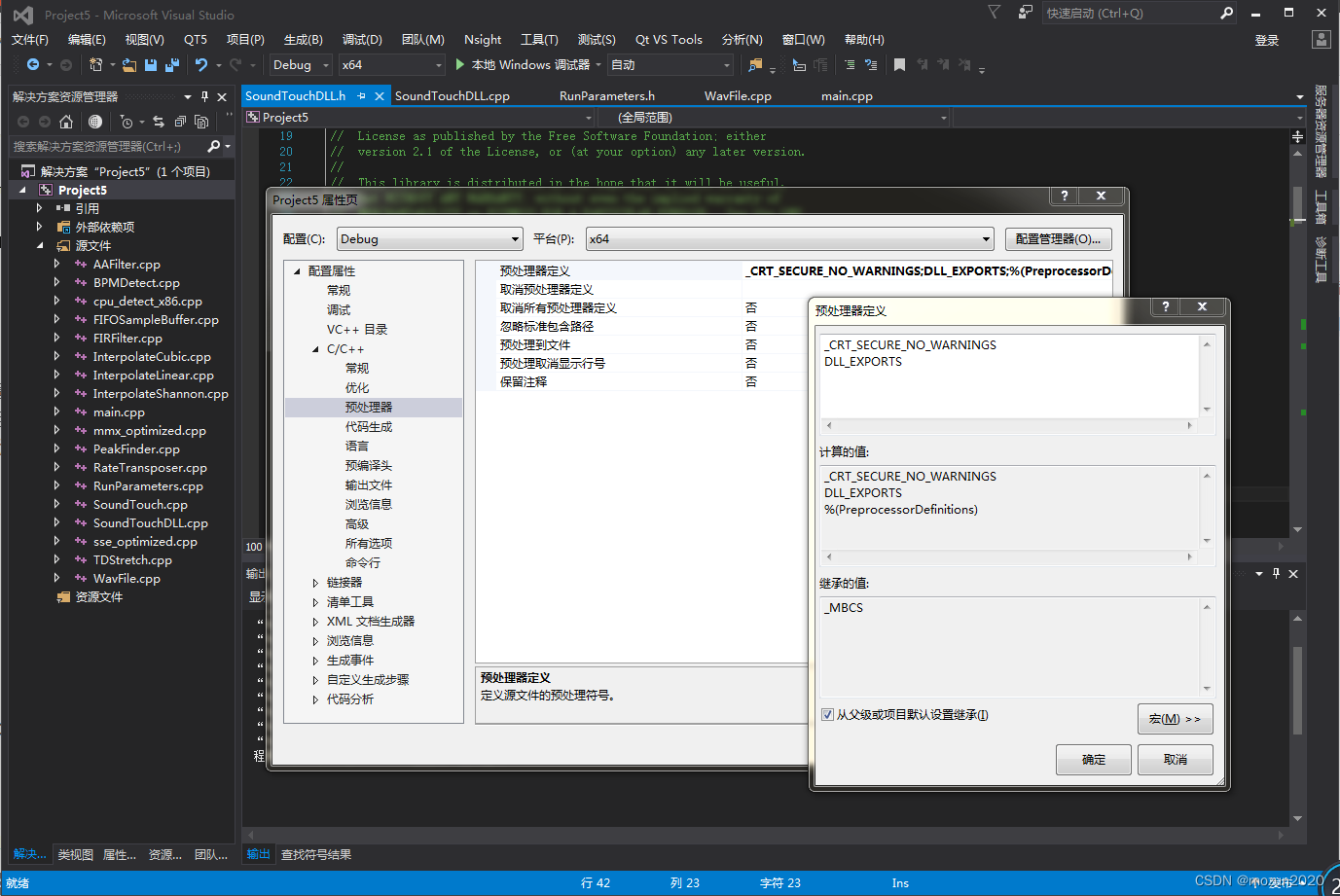The width and height of the screenshot is (1340, 896).
Task: Click the 查找符号结果 tab
Action: (316, 855)
